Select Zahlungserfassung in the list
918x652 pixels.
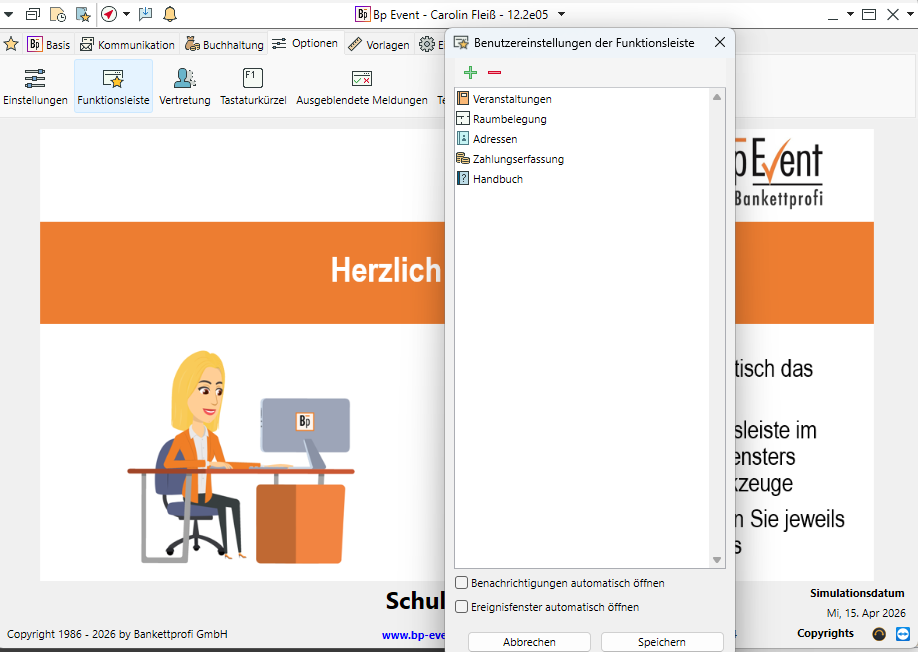518,159
